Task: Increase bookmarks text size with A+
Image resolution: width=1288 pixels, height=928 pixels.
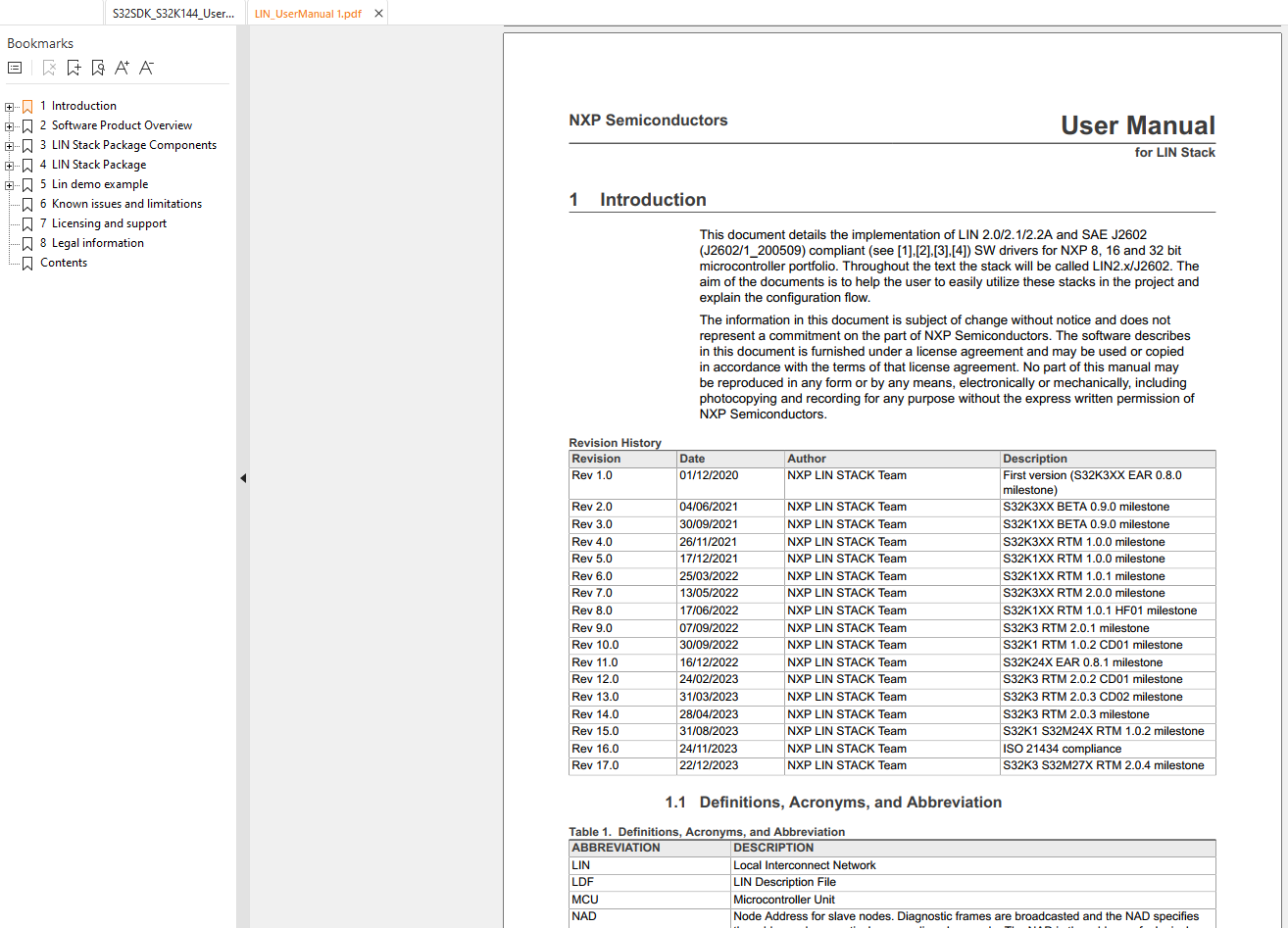Action: 122,67
